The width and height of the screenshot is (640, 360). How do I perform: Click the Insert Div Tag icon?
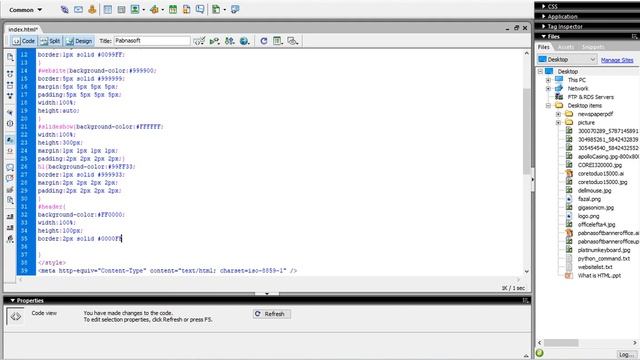121,9
